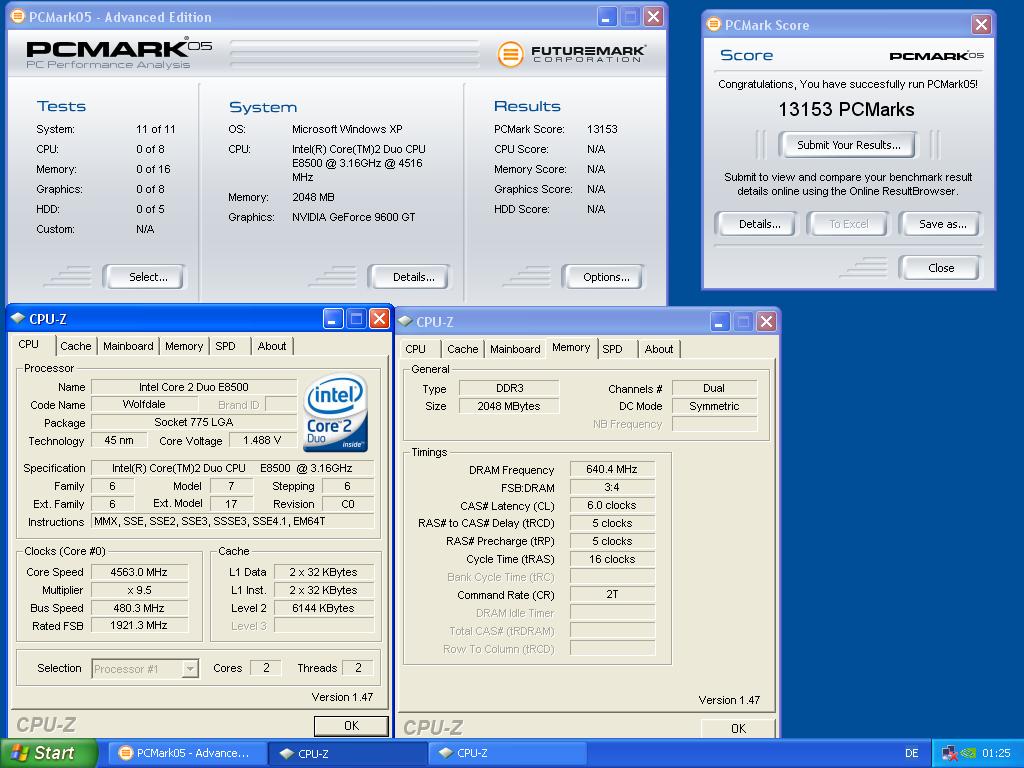
Task: Click Close button in Score dialog
Action: (940, 268)
